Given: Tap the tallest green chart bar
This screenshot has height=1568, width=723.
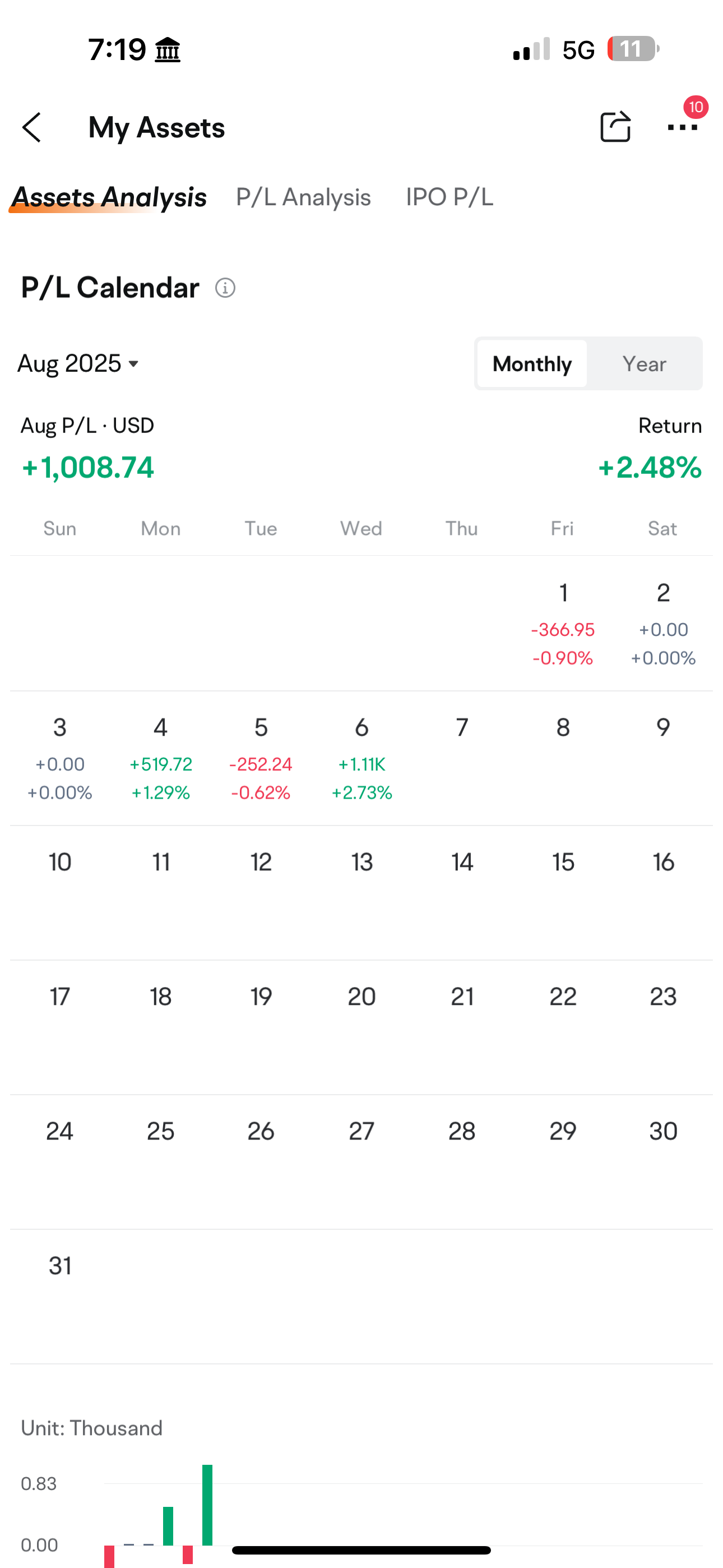Looking at the screenshot, I should pyautogui.click(x=207, y=1505).
